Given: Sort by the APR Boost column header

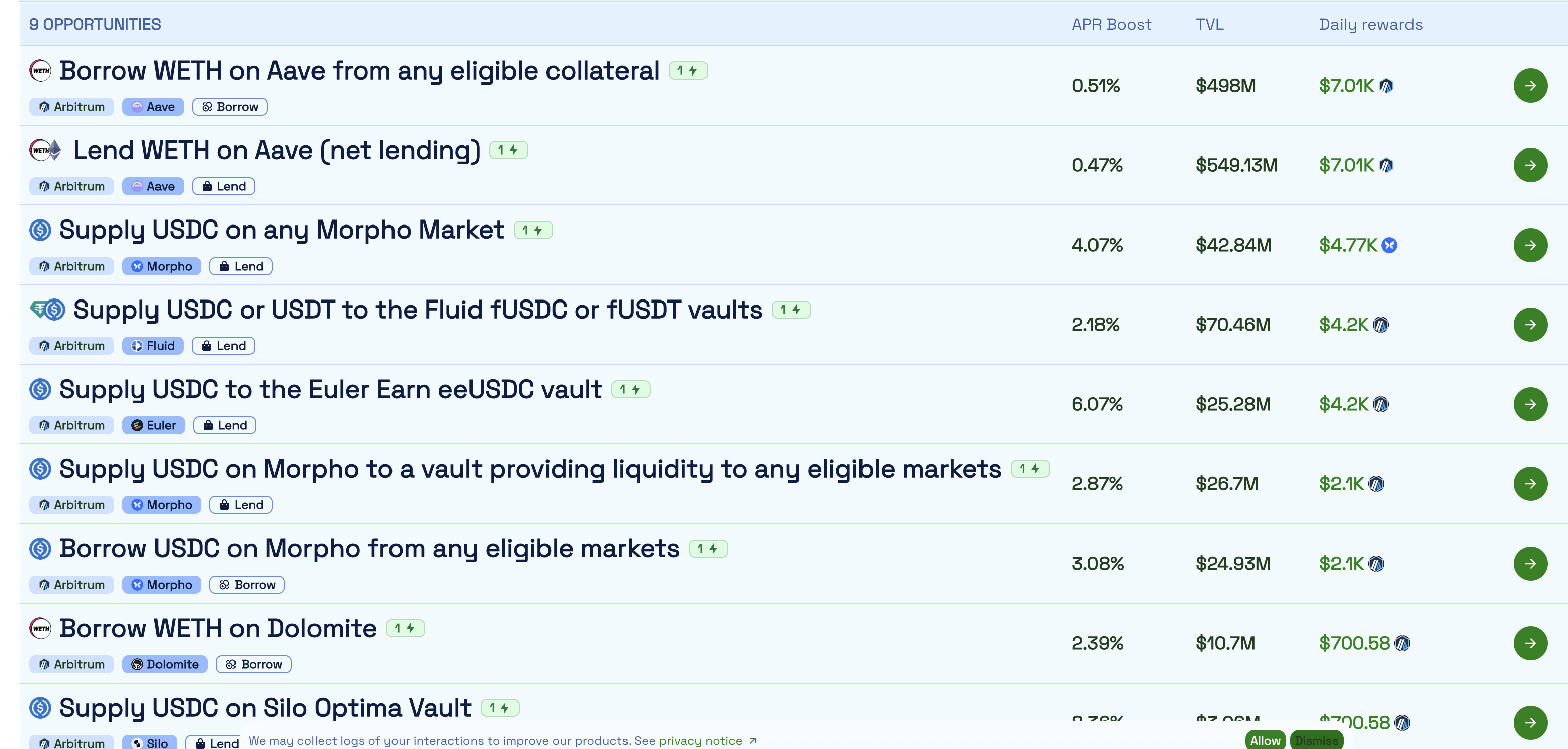Looking at the screenshot, I should [1111, 24].
